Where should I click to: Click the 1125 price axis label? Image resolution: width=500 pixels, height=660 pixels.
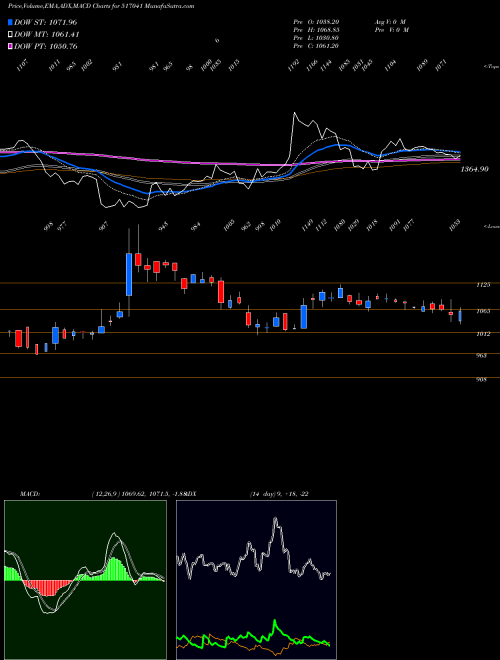(483, 285)
